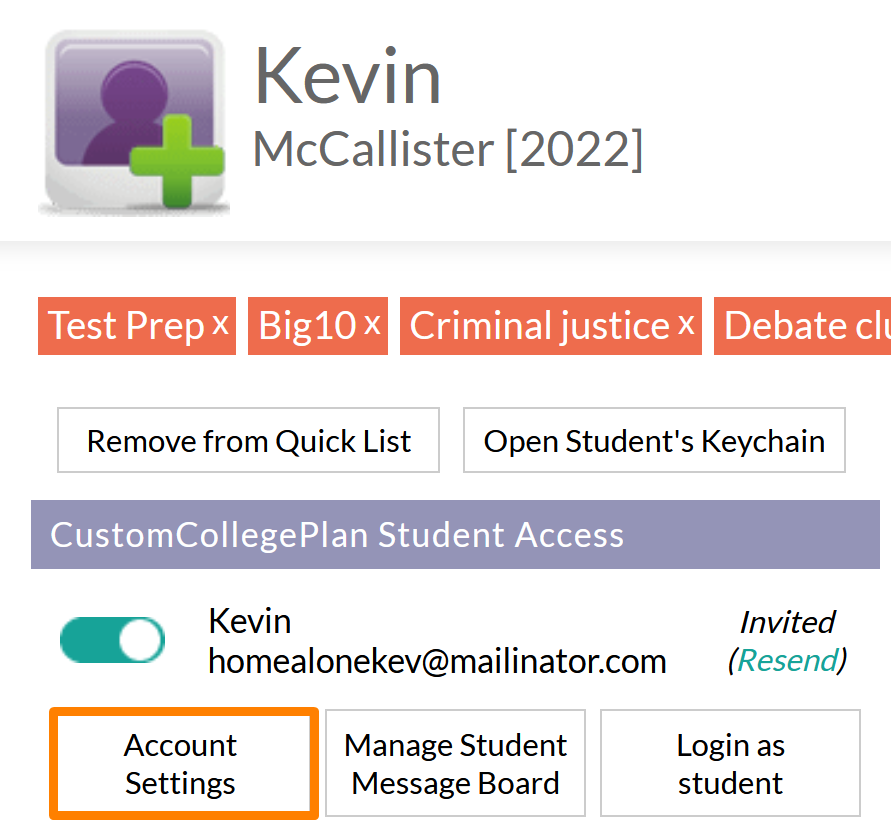Click the large Kevin name heading
The height and width of the screenshot is (828, 891).
(x=347, y=78)
